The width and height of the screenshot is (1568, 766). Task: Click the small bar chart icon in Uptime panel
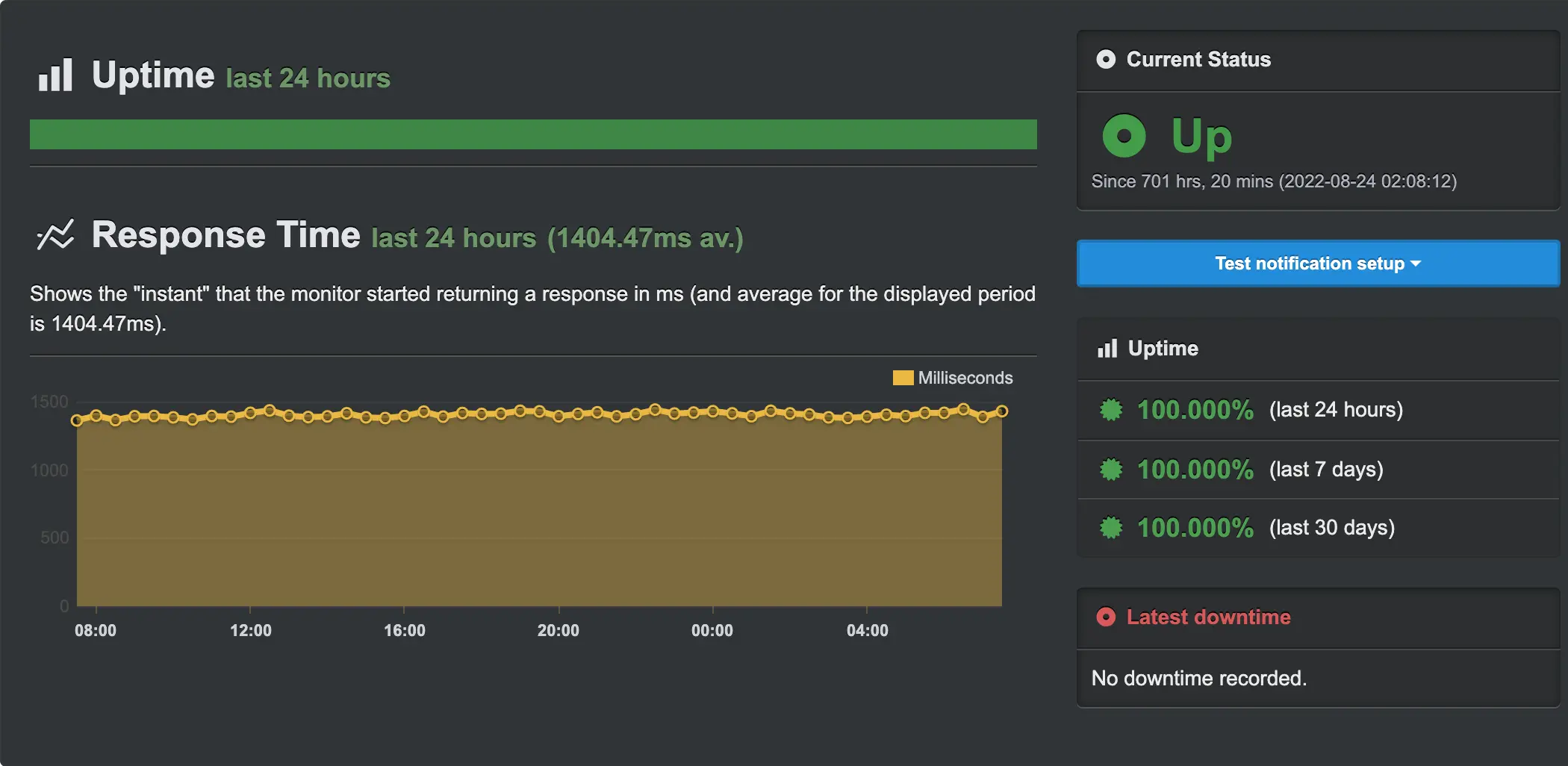pyautogui.click(x=1107, y=349)
